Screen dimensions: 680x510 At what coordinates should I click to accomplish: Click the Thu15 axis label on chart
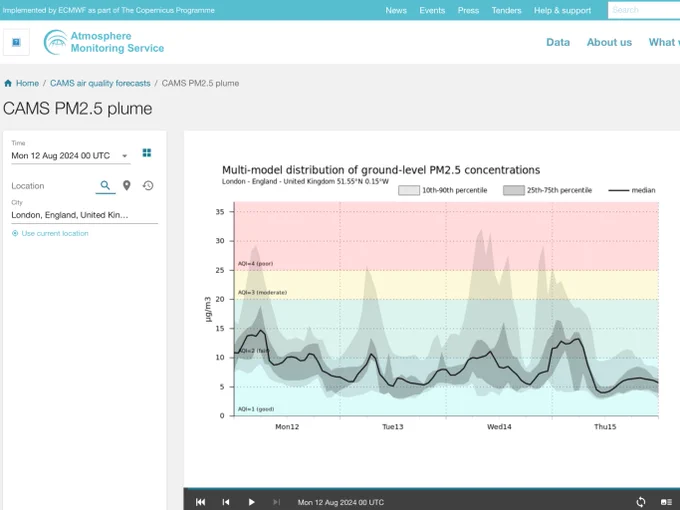point(605,427)
